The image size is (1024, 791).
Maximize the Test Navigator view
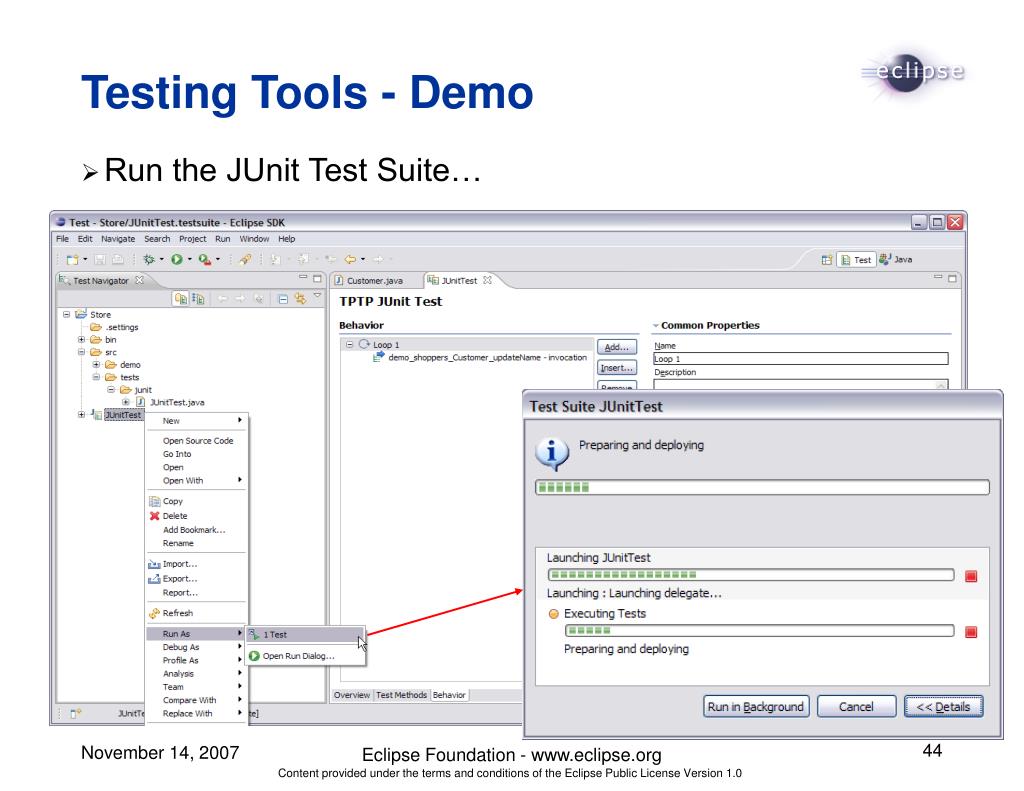point(317,278)
